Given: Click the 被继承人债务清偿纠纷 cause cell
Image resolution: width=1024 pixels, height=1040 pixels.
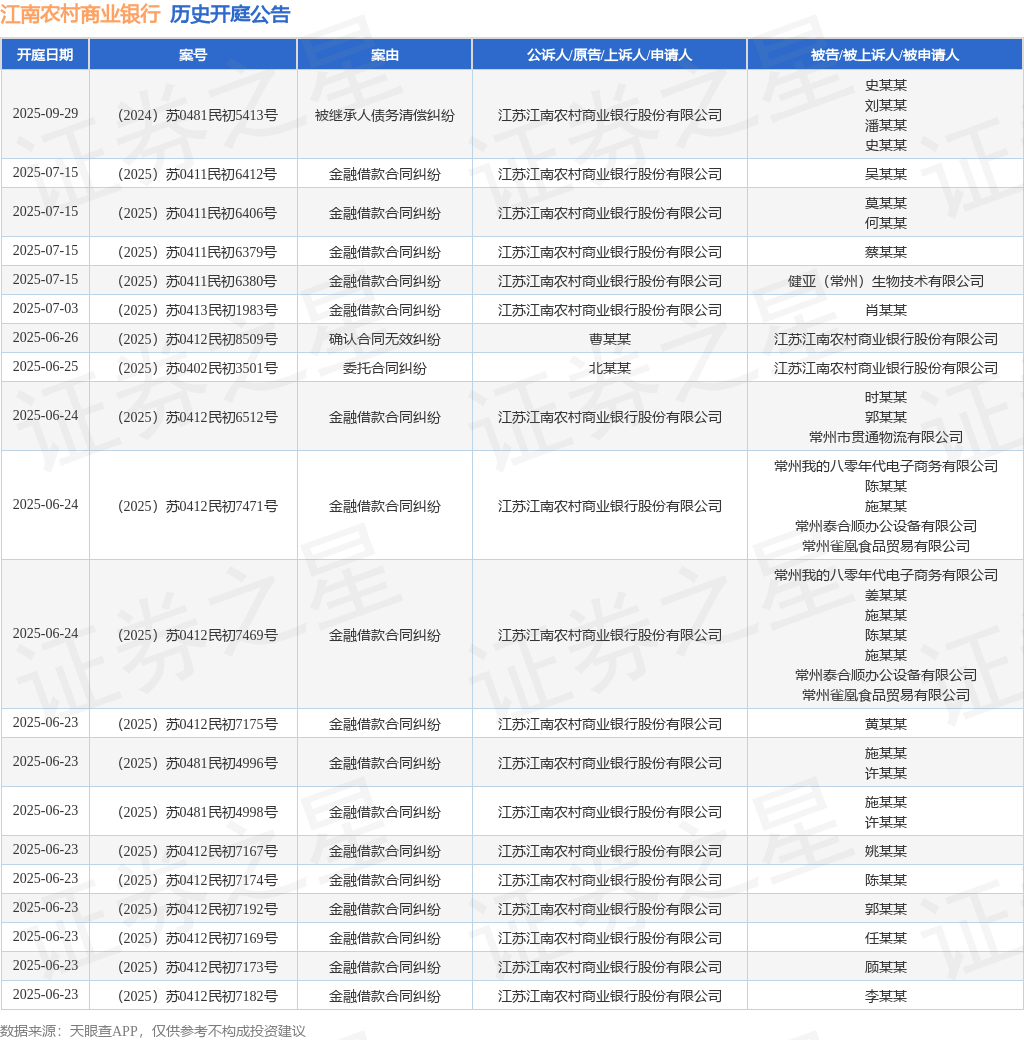Looking at the screenshot, I should (x=385, y=115).
